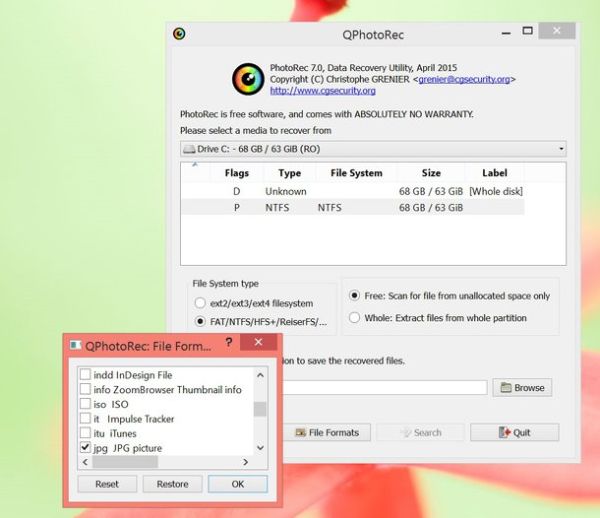Select ext2/ext3/ext4 filesystem radio button
Image resolution: width=600 pixels, height=518 pixels.
pos(200,303)
